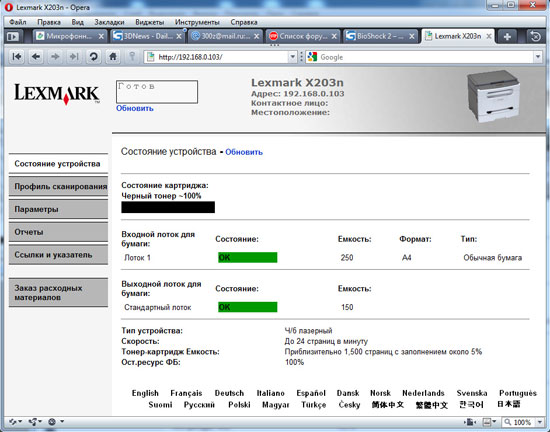Click the 100% zoom button

[518, 422]
